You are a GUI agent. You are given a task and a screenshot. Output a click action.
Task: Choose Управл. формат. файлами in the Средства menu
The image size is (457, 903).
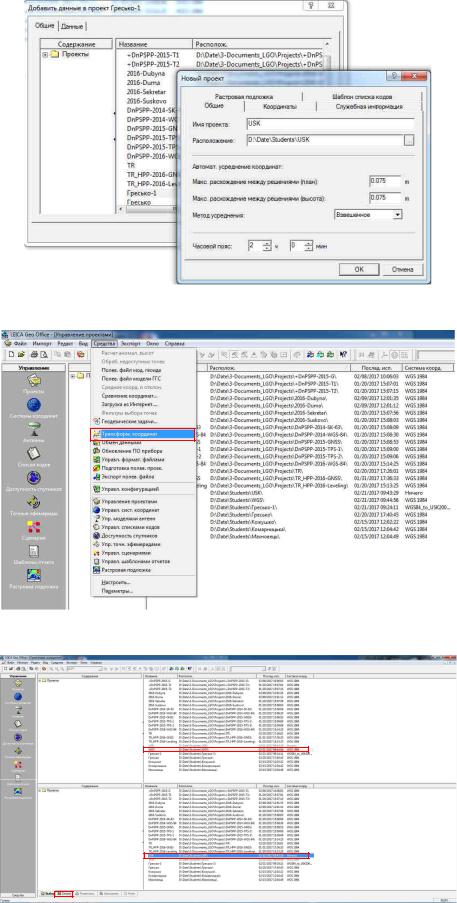click(x=144, y=460)
